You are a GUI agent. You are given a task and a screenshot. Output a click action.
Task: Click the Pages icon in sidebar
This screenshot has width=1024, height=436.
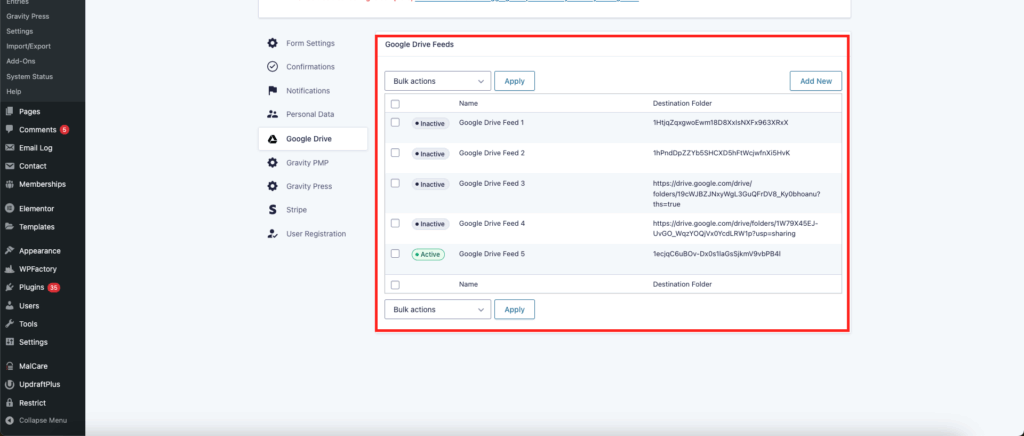tap(10, 112)
